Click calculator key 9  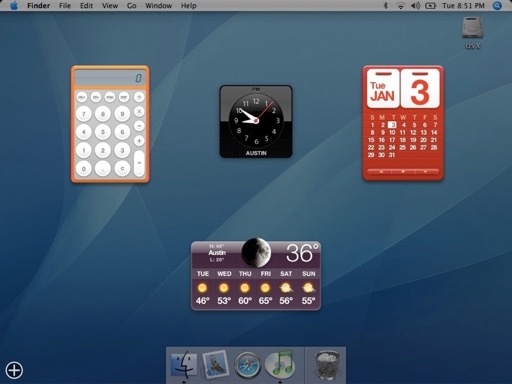click(x=122, y=114)
